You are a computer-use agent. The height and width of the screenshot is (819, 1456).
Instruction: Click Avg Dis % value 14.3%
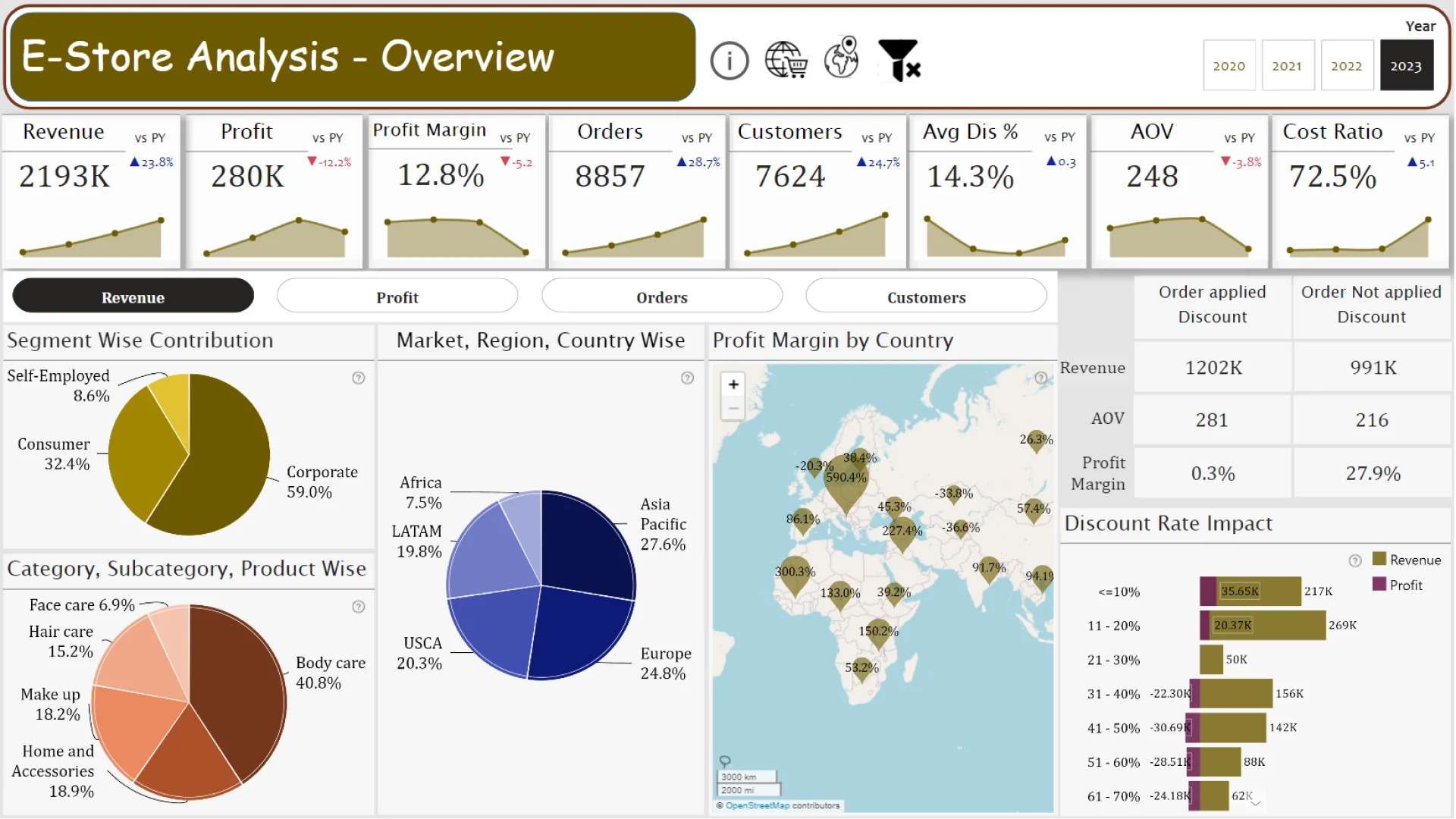point(971,177)
